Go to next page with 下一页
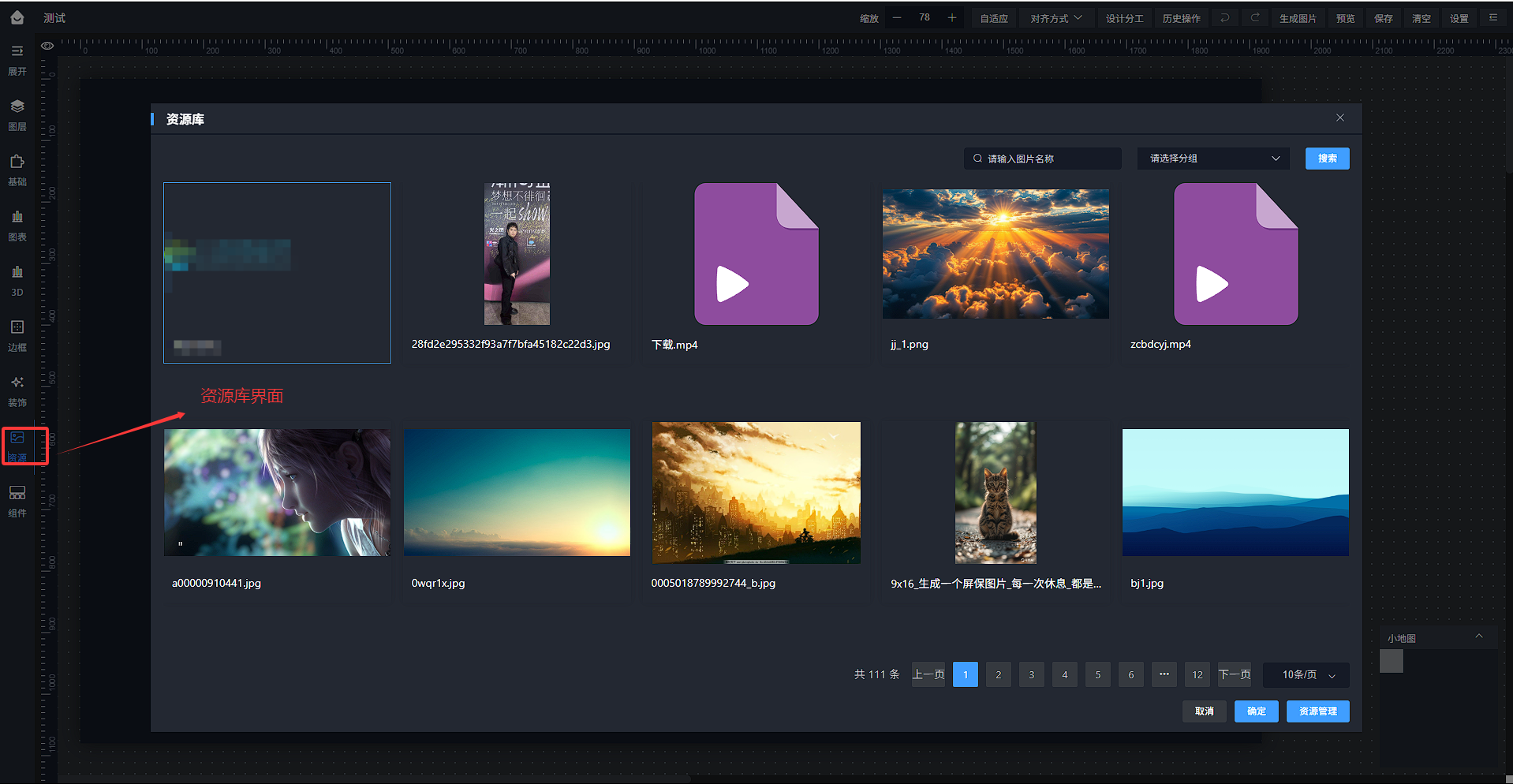 [1235, 674]
